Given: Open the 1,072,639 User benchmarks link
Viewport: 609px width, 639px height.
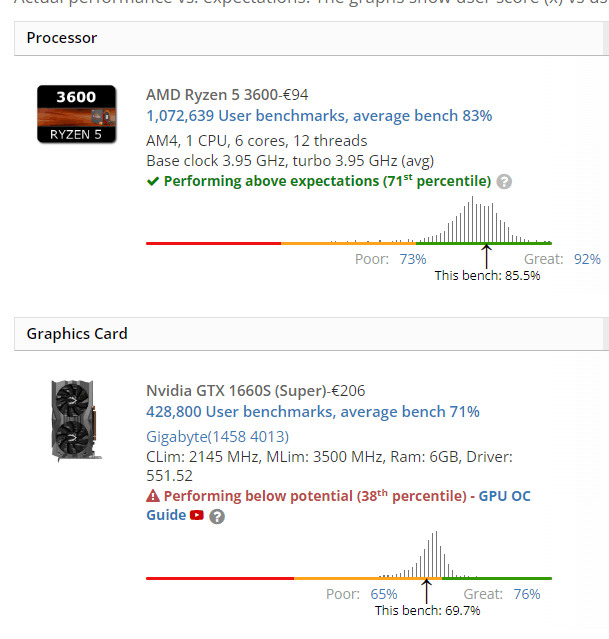Looking at the screenshot, I should click(319, 116).
